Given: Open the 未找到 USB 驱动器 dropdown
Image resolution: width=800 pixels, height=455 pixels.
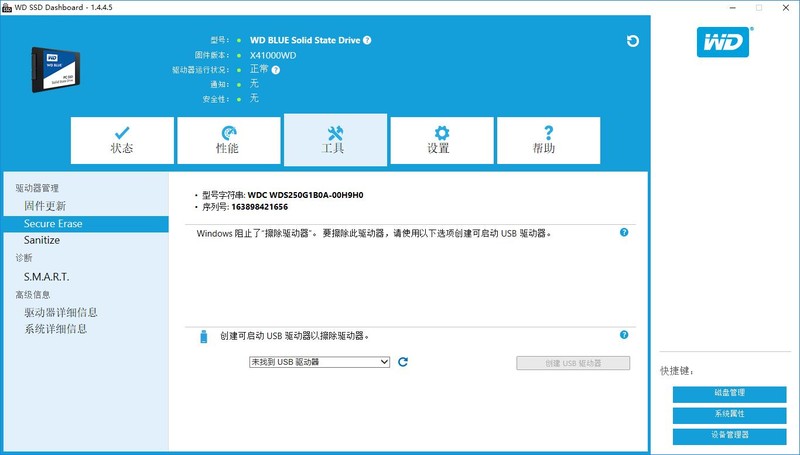Looking at the screenshot, I should click(x=319, y=362).
